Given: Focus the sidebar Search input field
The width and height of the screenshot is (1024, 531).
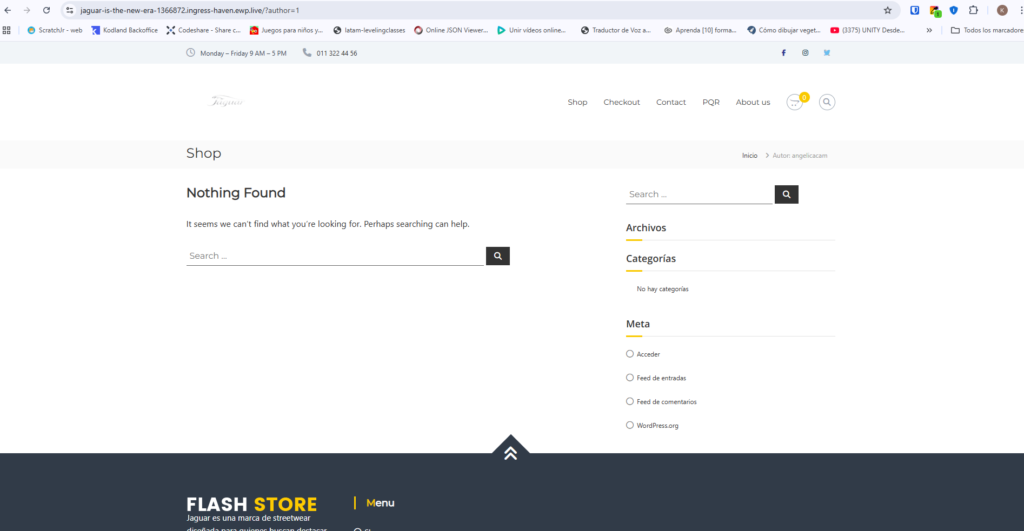Looking at the screenshot, I should [x=699, y=194].
